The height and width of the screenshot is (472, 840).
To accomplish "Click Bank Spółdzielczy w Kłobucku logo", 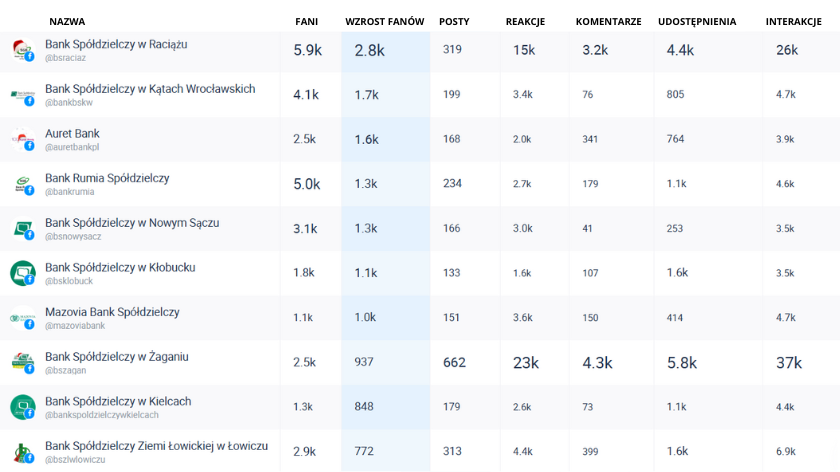I will (22, 273).
